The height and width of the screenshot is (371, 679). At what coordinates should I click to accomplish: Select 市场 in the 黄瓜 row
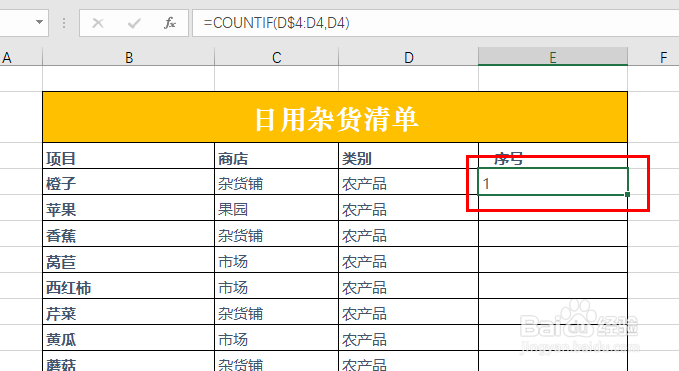[277, 338]
